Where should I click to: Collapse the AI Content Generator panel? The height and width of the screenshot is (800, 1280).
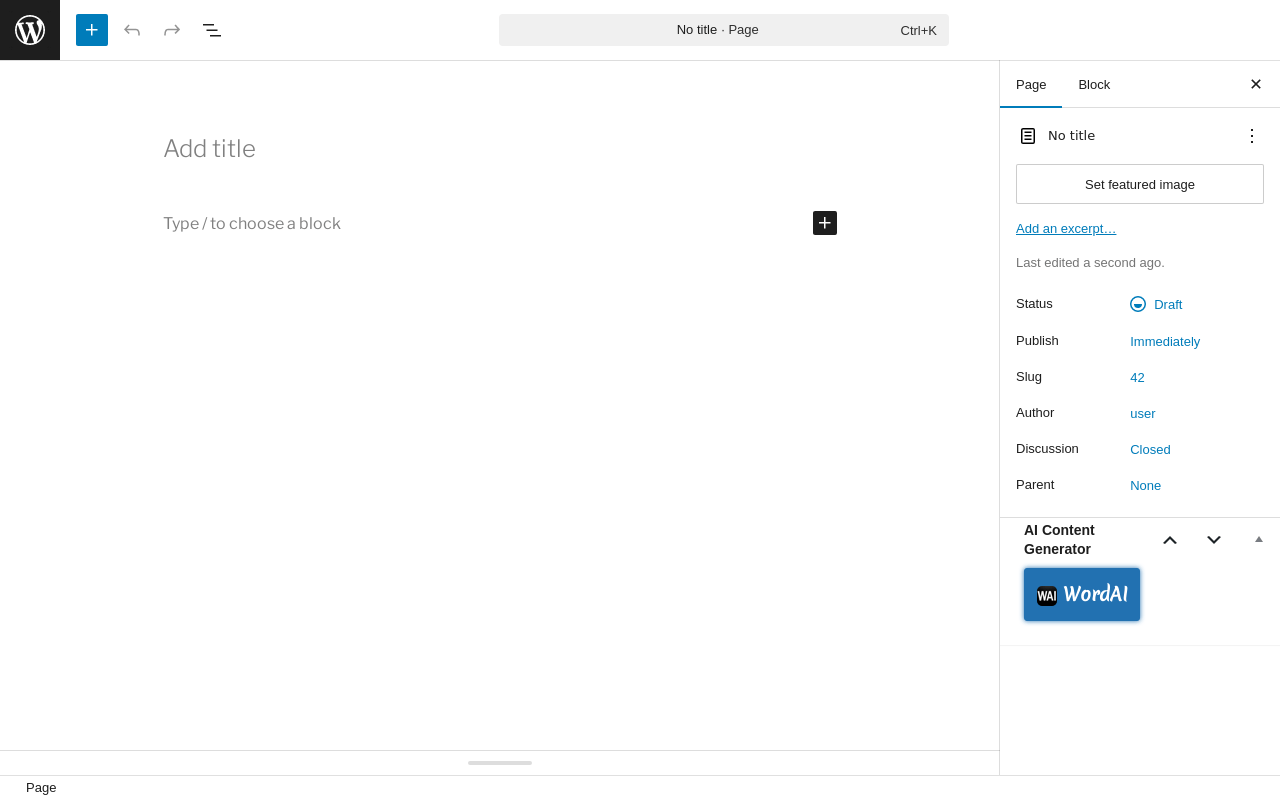1259,540
